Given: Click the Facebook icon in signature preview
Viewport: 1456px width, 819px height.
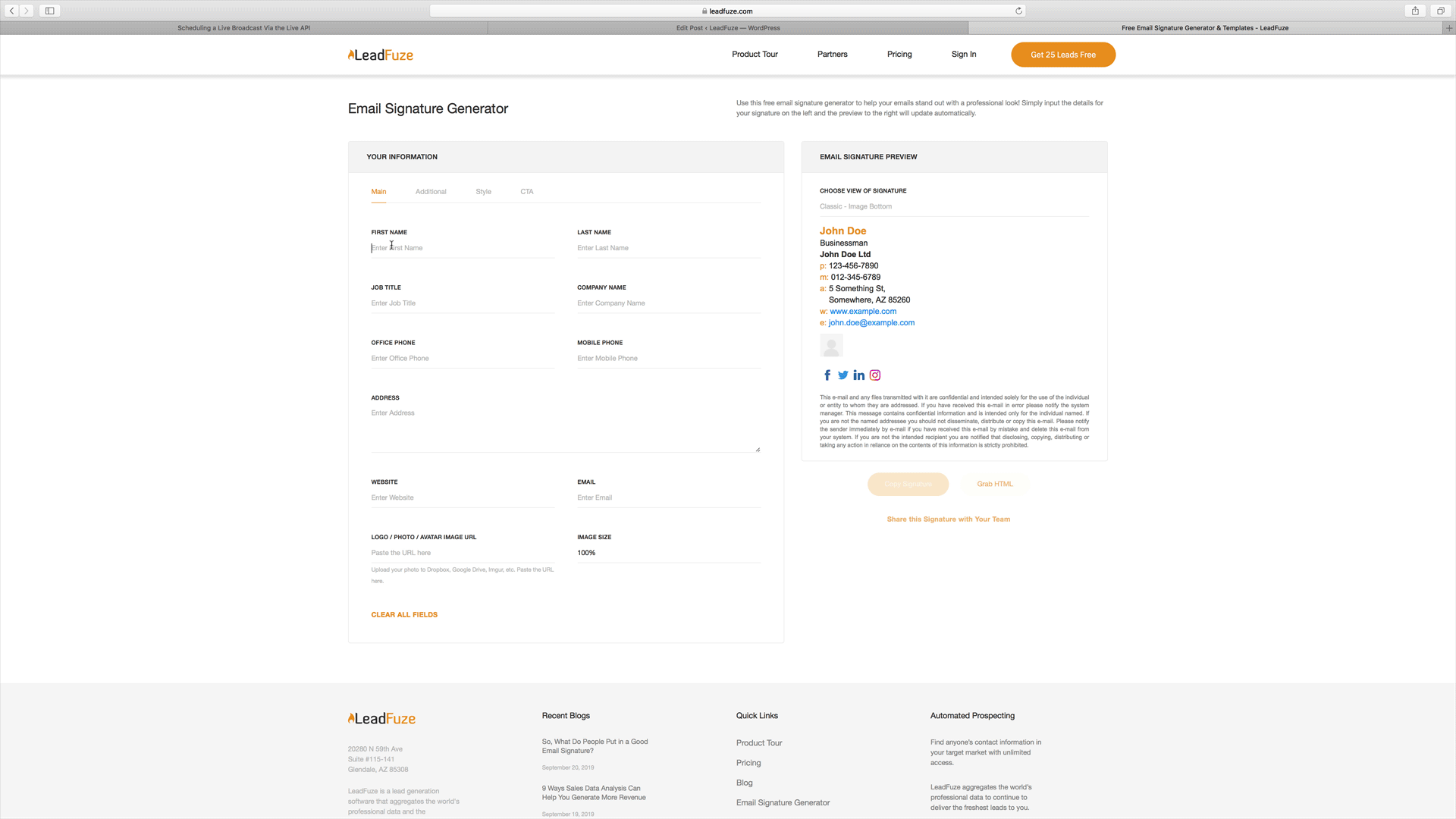Looking at the screenshot, I should pyautogui.click(x=827, y=375).
